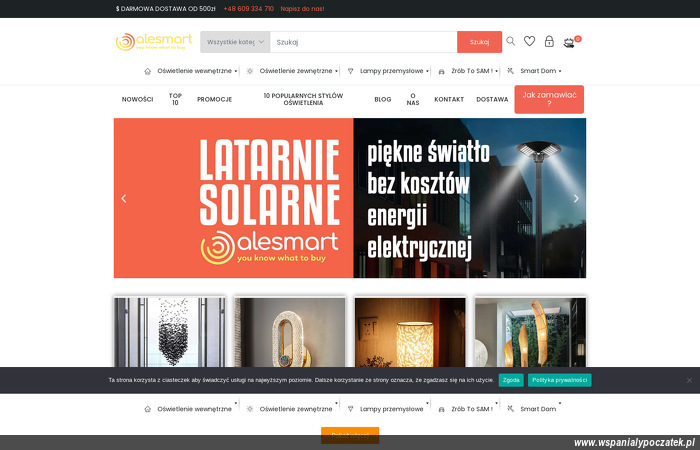This screenshot has height=450, width=700.
Task: Expand bottom Zrób To SAM menu
Action: 496,404
